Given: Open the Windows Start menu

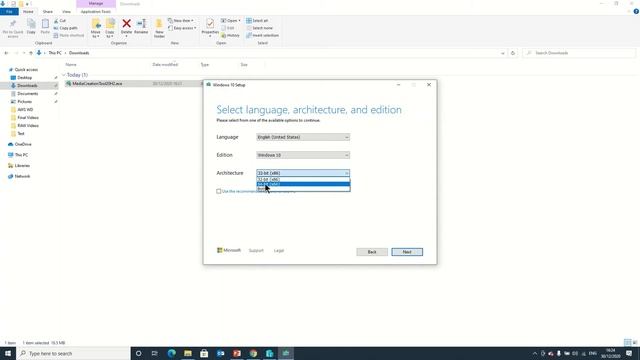Looking at the screenshot, I should coord(8,353).
